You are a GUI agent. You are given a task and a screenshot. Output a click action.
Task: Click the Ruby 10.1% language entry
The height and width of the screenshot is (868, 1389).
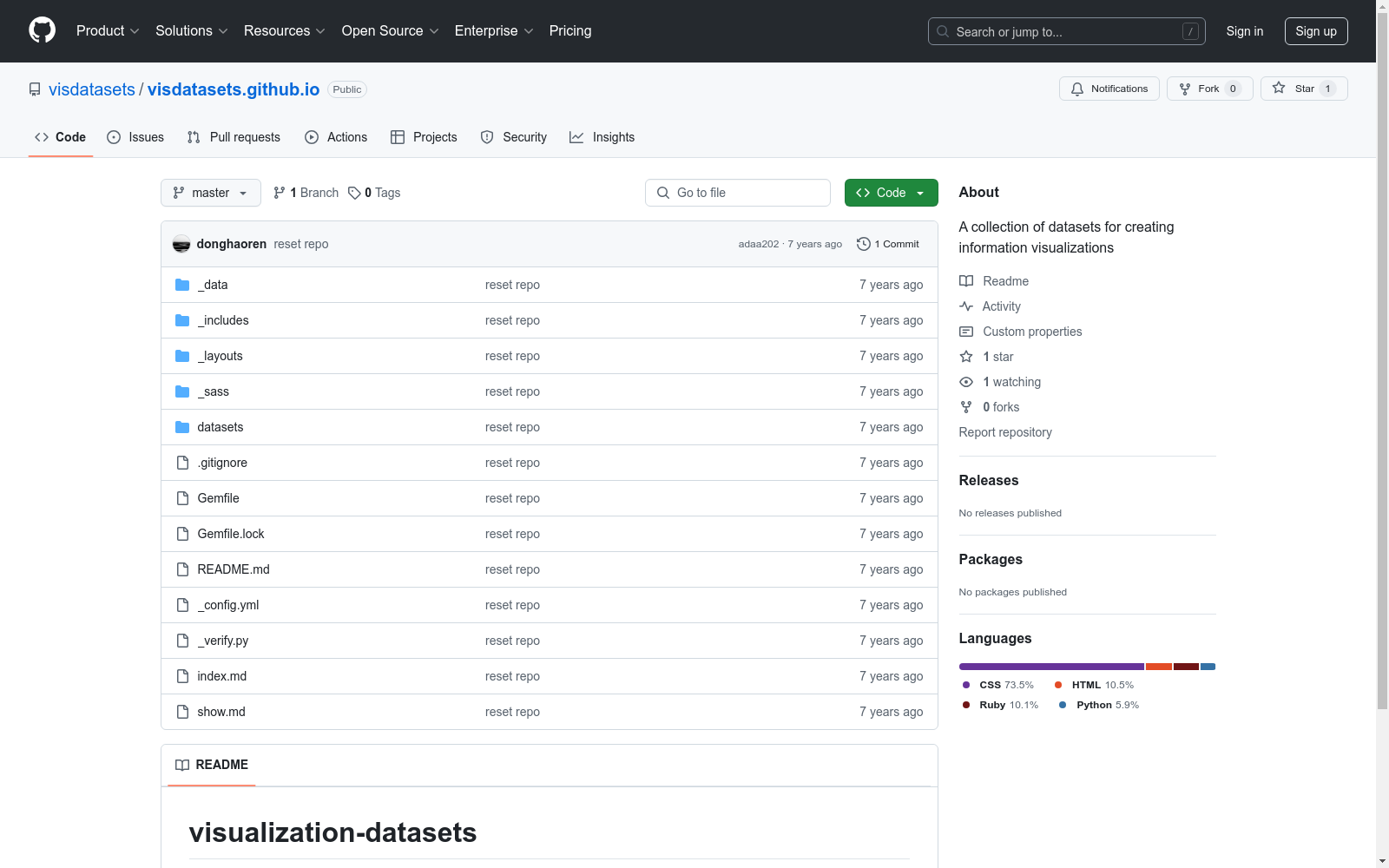(1000, 705)
